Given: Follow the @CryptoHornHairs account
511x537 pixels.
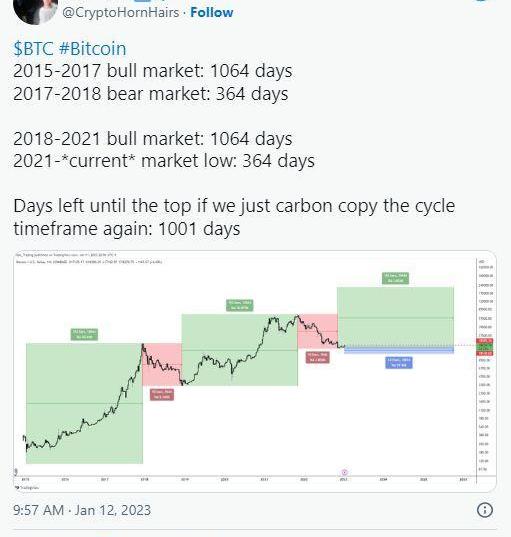Looking at the screenshot, I should coord(212,13).
